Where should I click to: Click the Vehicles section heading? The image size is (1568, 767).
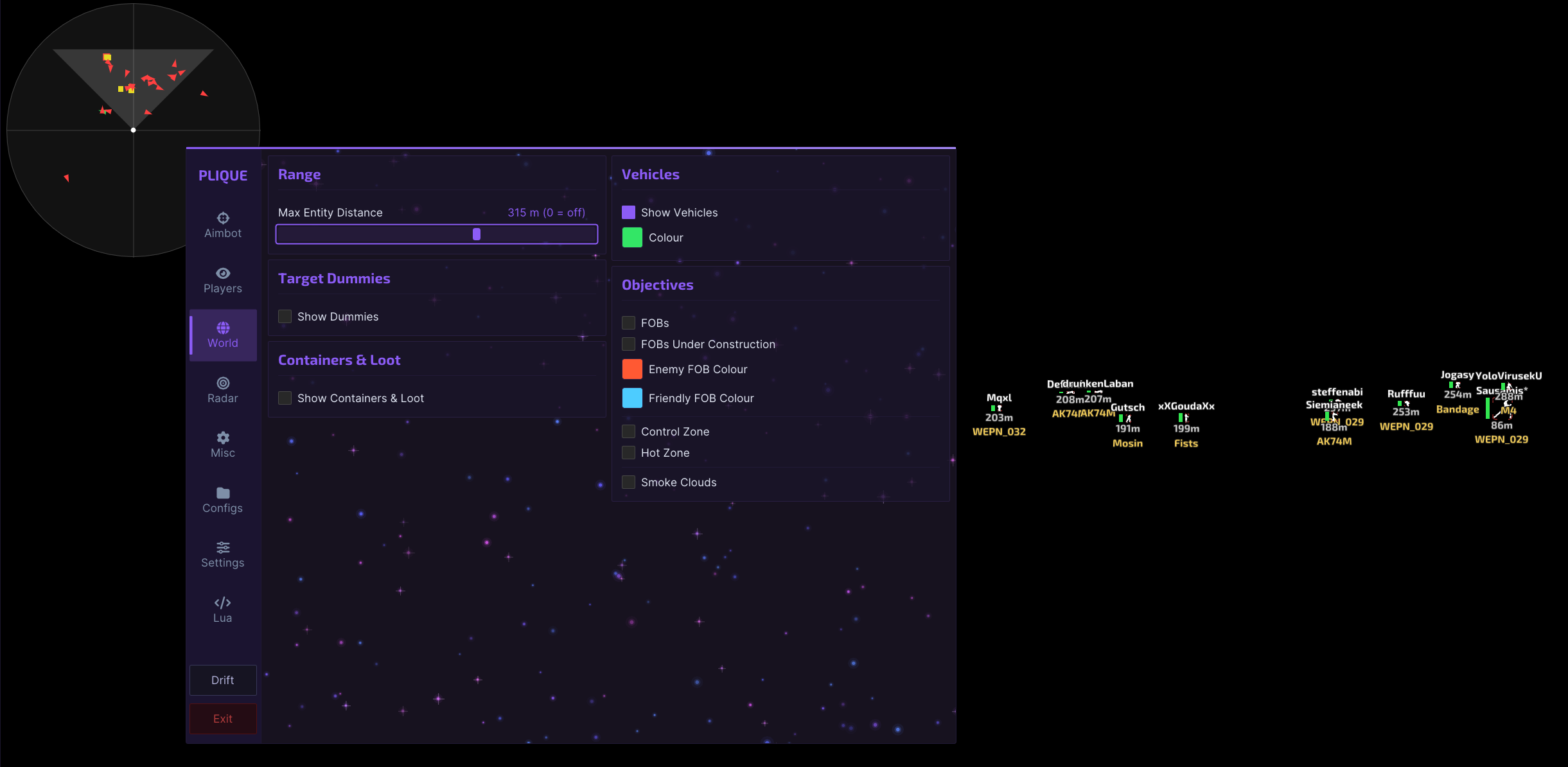click(x=651, y=175)
